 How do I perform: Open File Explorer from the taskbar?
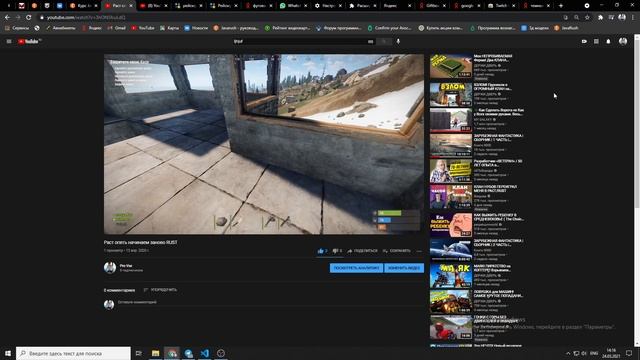(x=156, y=353)
